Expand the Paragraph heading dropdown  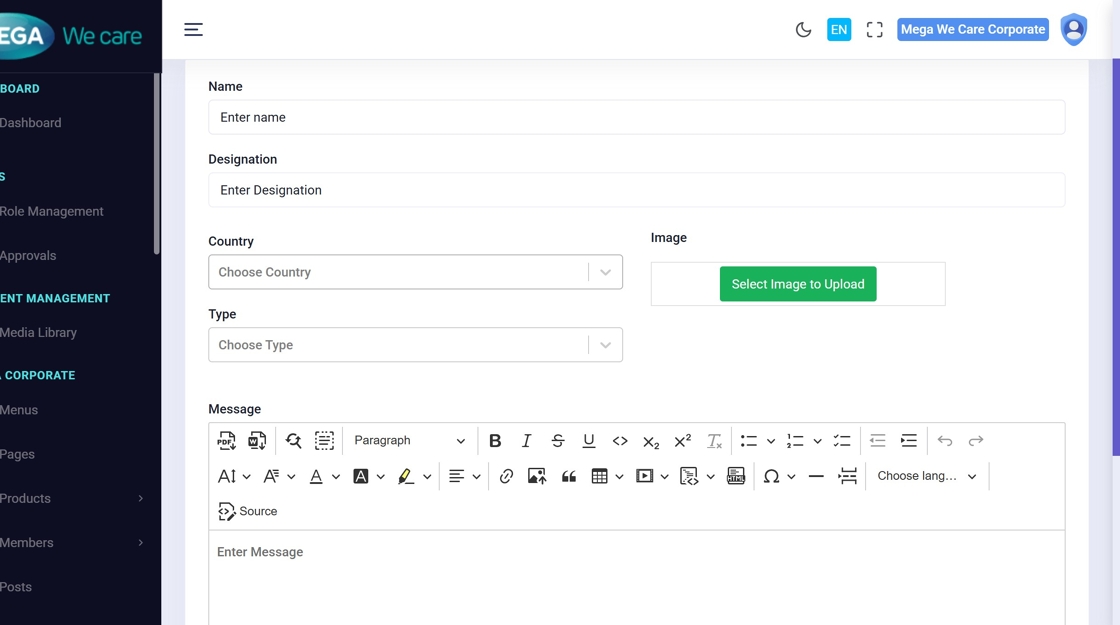click(409, 441)
